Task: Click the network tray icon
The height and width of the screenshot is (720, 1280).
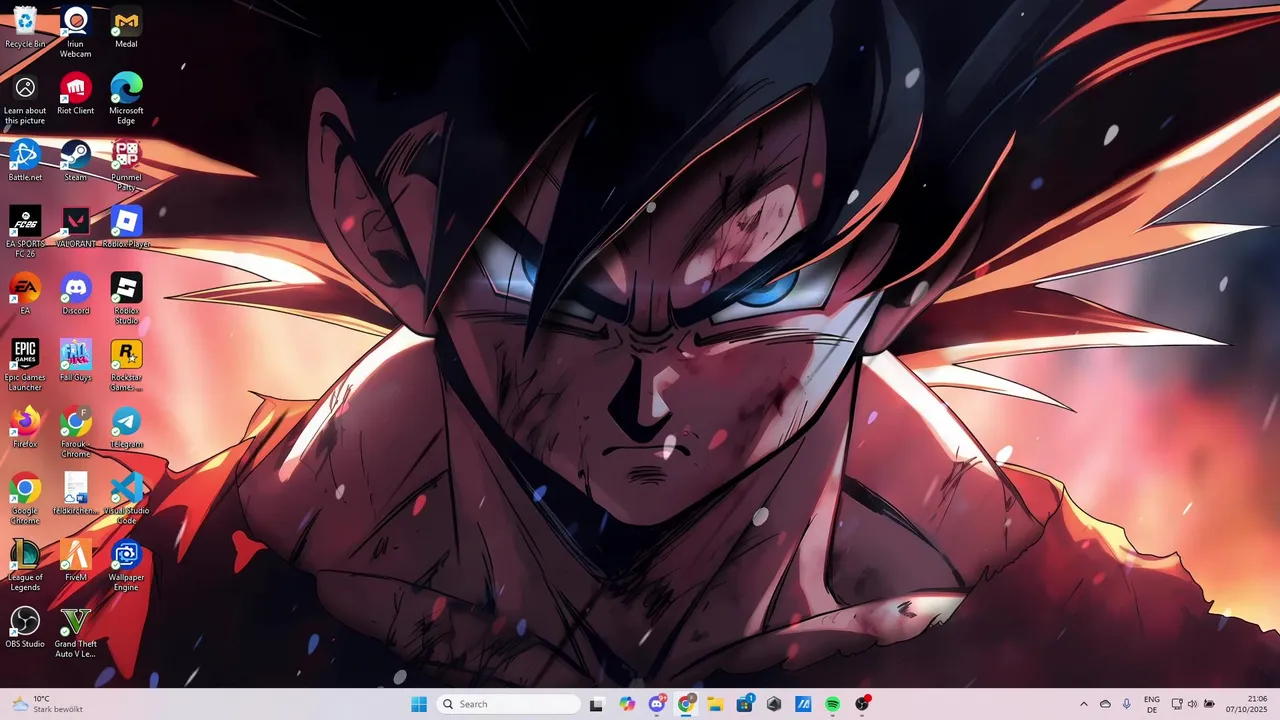Action: 1177,704
